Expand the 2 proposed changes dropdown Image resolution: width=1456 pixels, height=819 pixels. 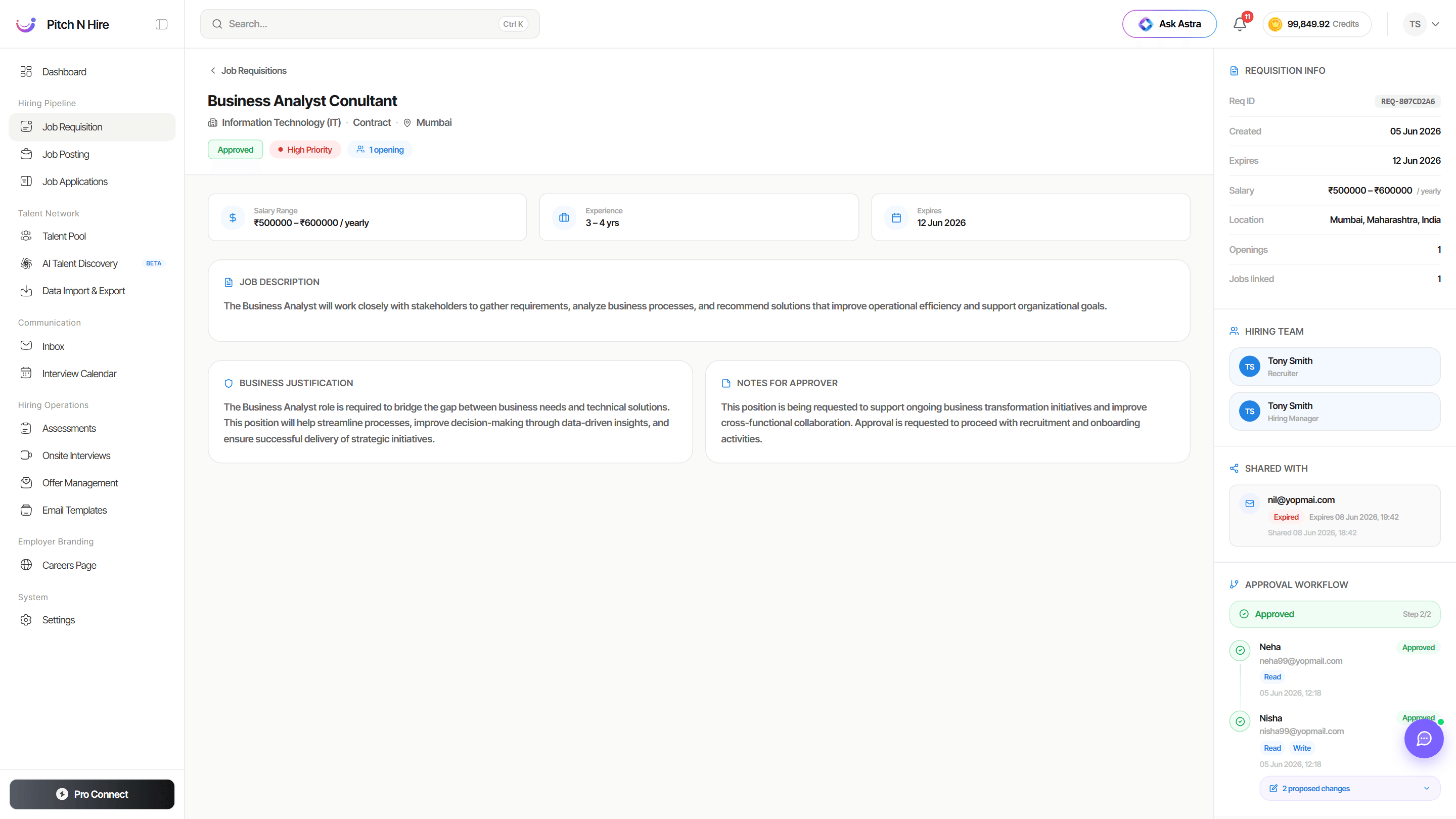click(x=1427, y=789)
